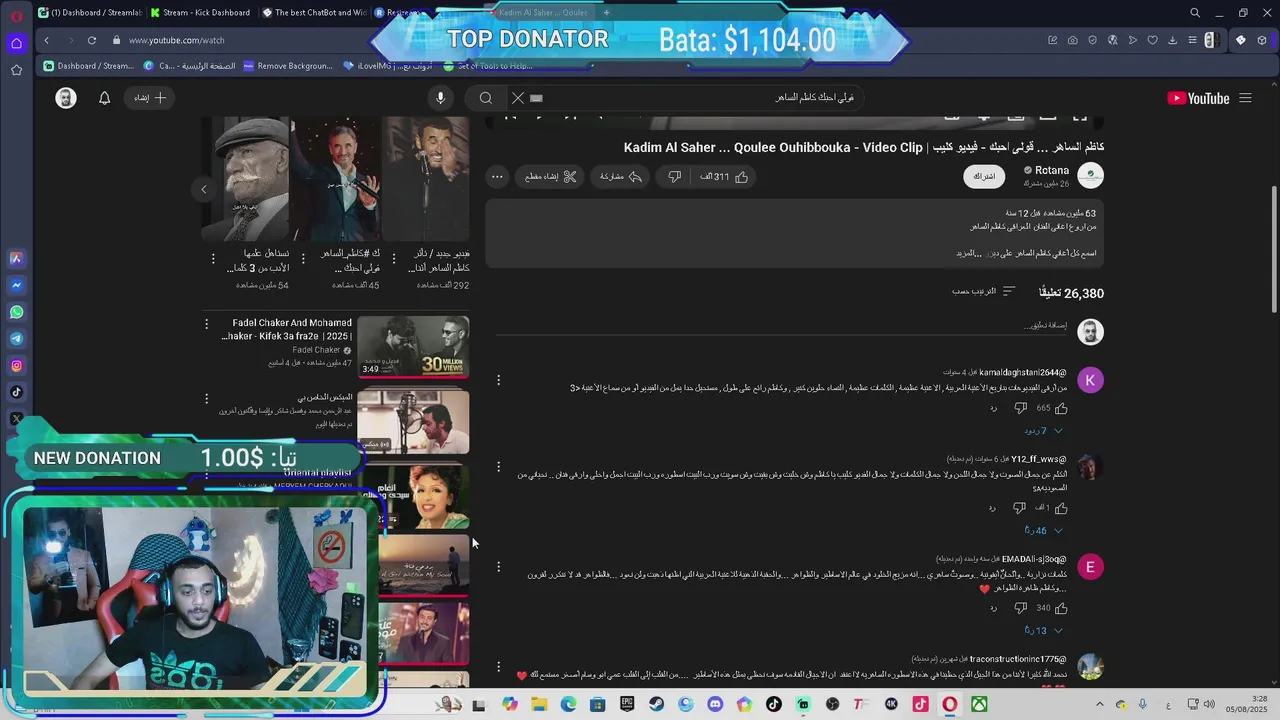1280x720 pixels.
Task: Open Remove Background bookmark
Action: [x=287, y=66]
